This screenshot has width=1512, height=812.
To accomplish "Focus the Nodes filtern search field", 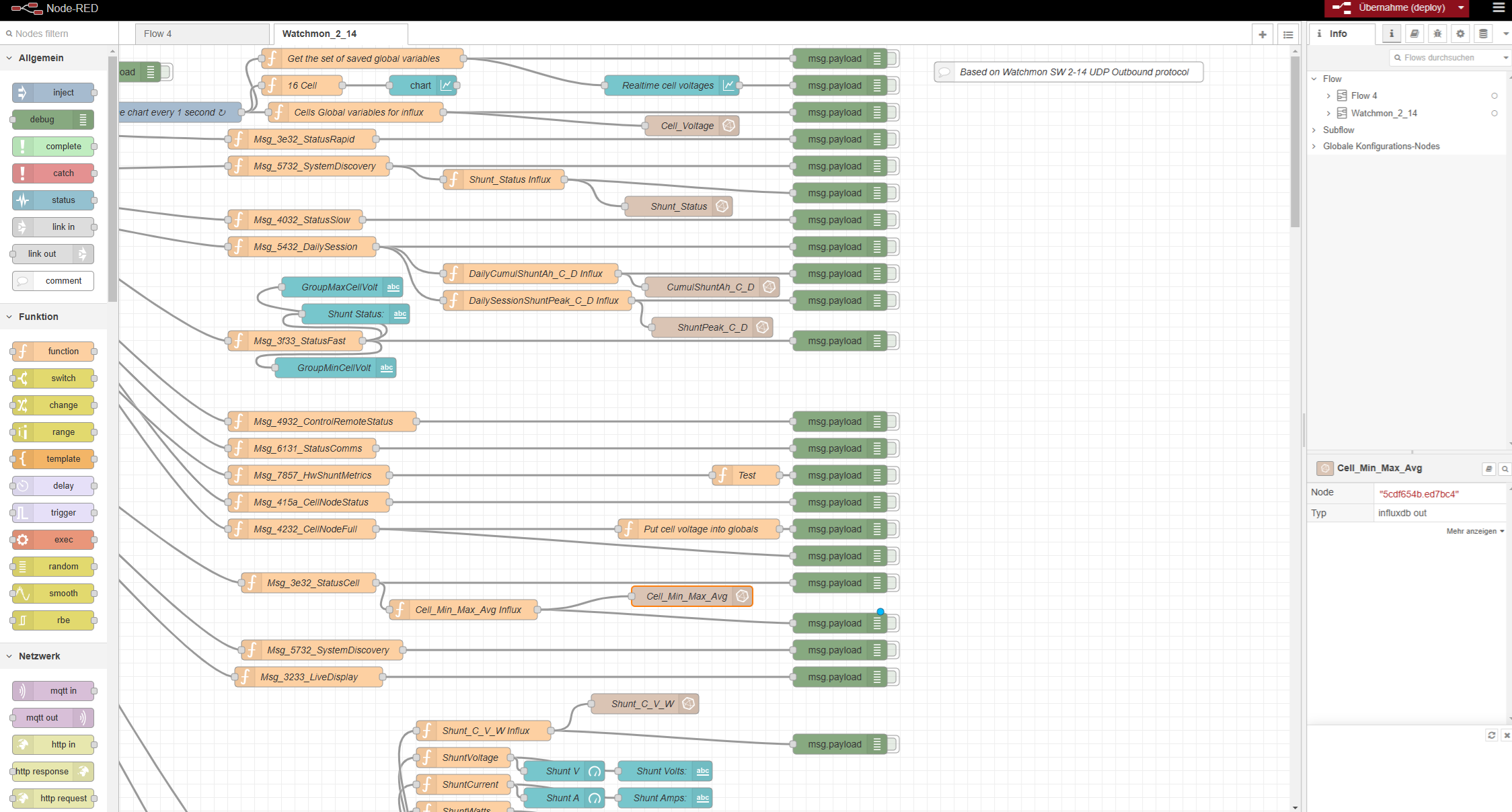I will coord(61,34).
